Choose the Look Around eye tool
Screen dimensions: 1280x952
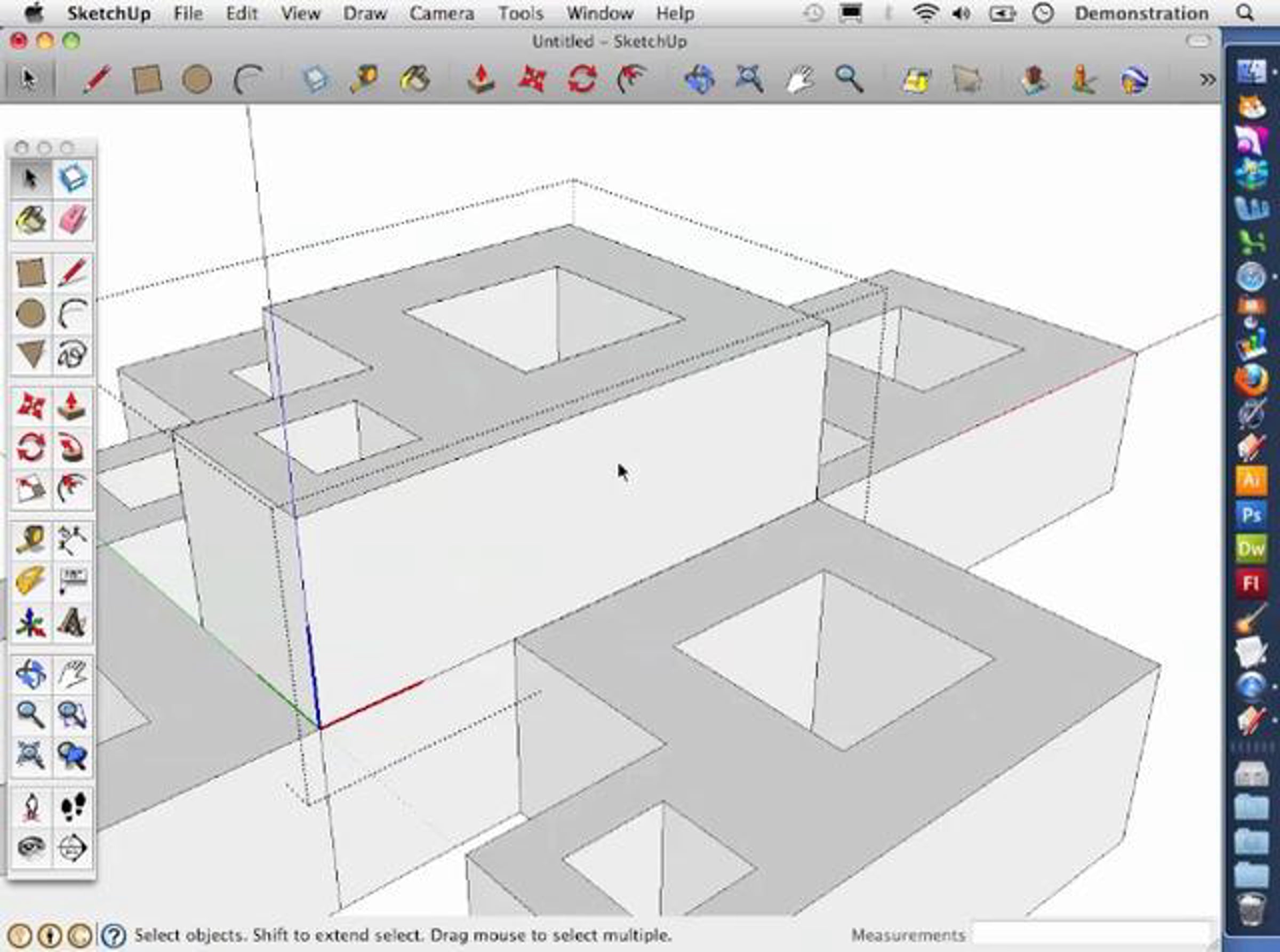point(31,847)
